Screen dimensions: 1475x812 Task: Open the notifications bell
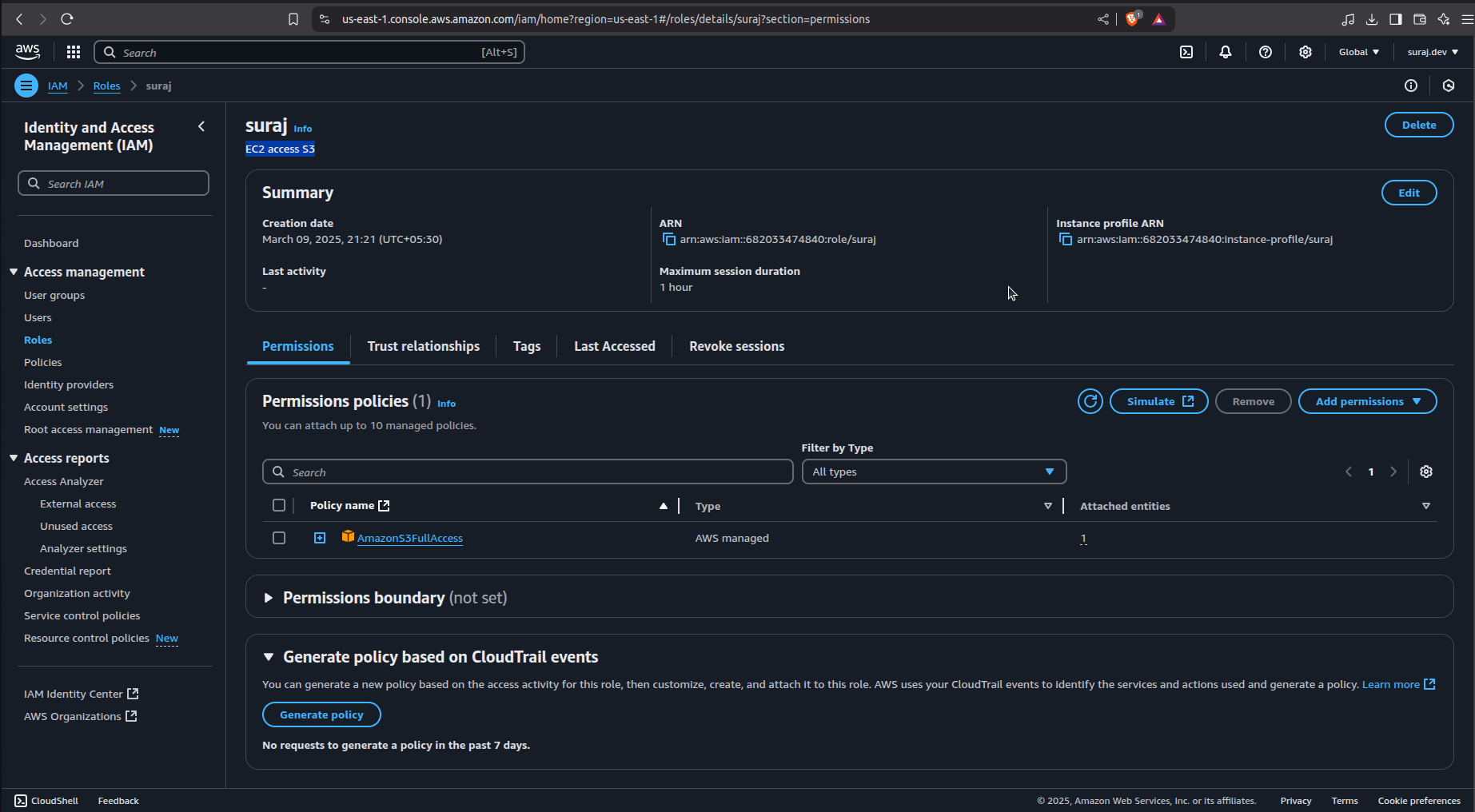coord(1226,52)
